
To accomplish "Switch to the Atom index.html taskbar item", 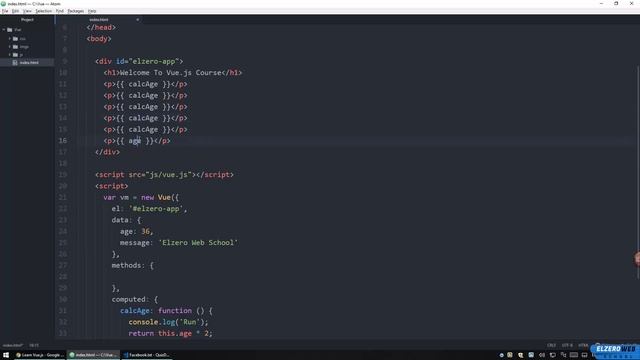I will coord(93,355).
